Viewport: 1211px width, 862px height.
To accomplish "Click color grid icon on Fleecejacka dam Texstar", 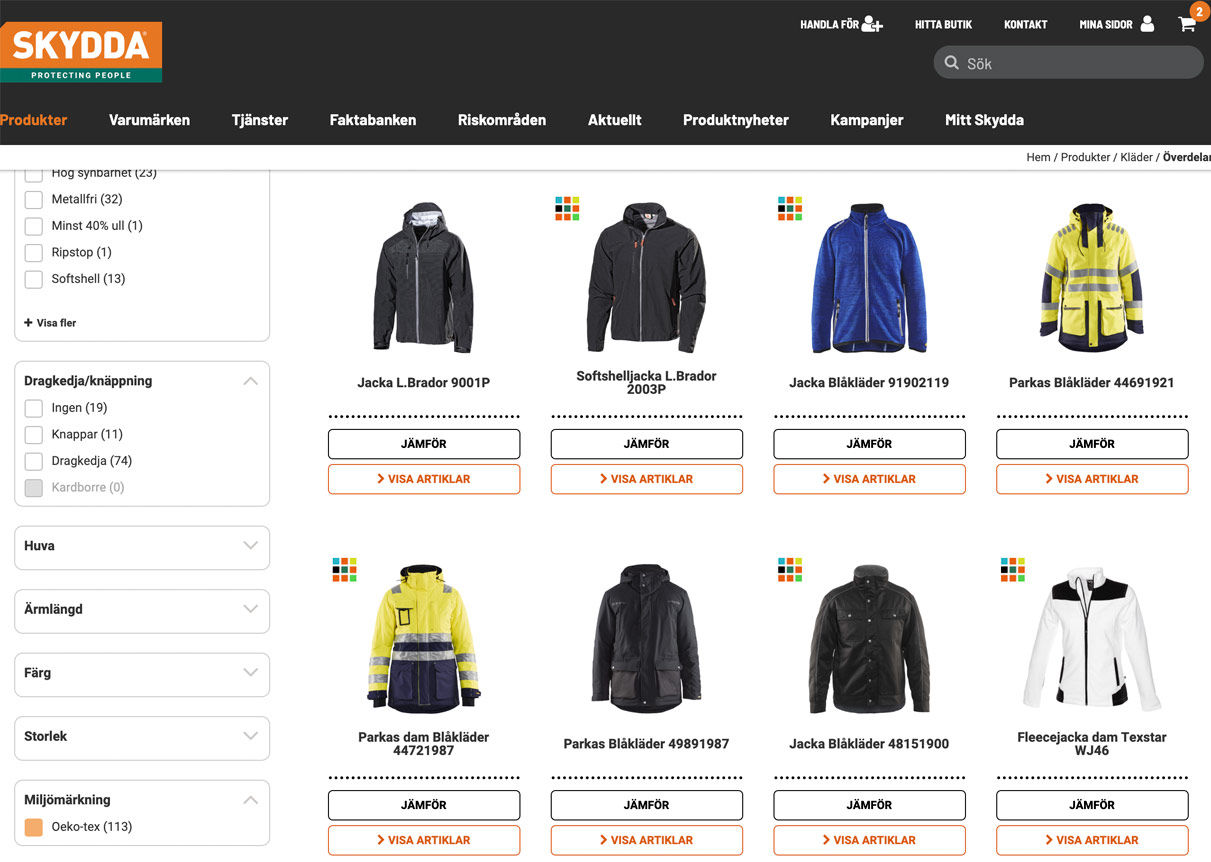I will click(x=1013, y=569).
